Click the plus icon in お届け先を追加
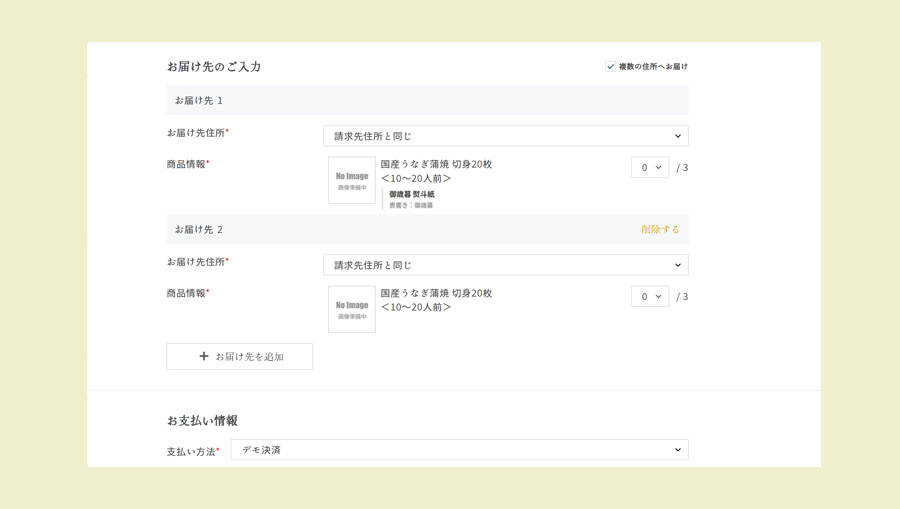This screenshot has width=900, height=509. [x=204, y=357]
